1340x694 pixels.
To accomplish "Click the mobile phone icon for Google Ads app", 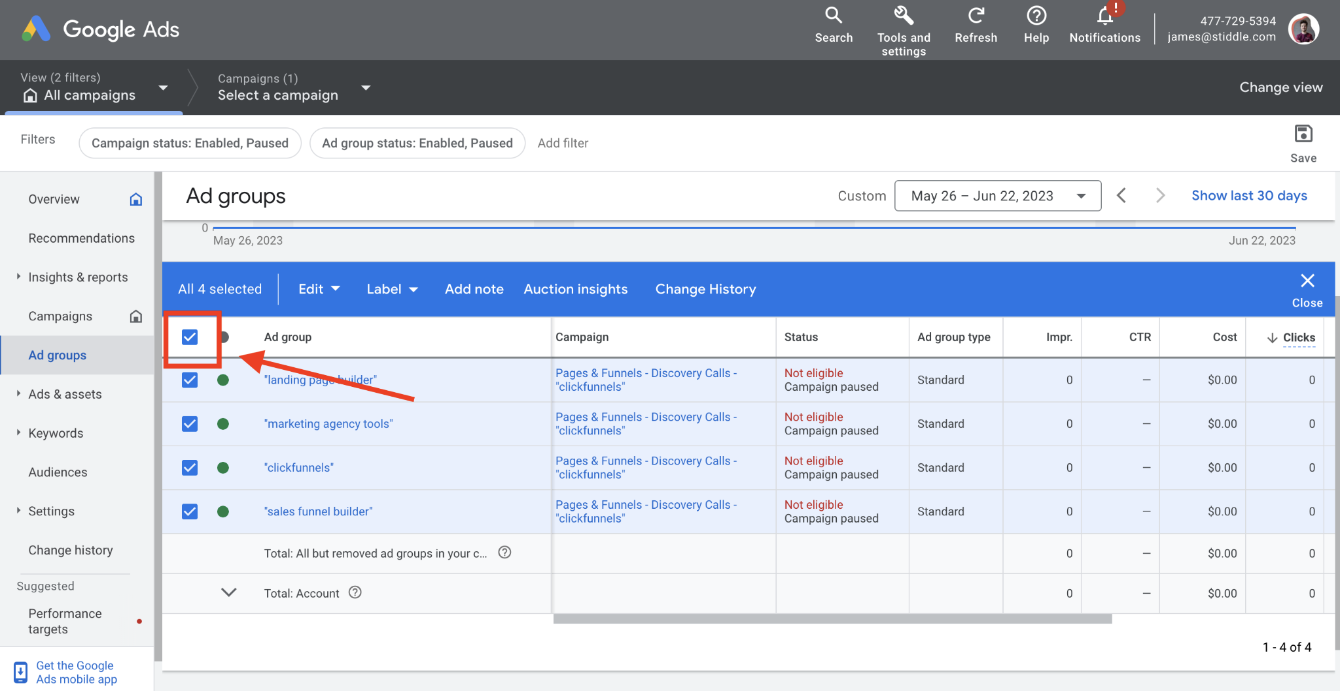I will pyautogui.click(x=20, y=673).
